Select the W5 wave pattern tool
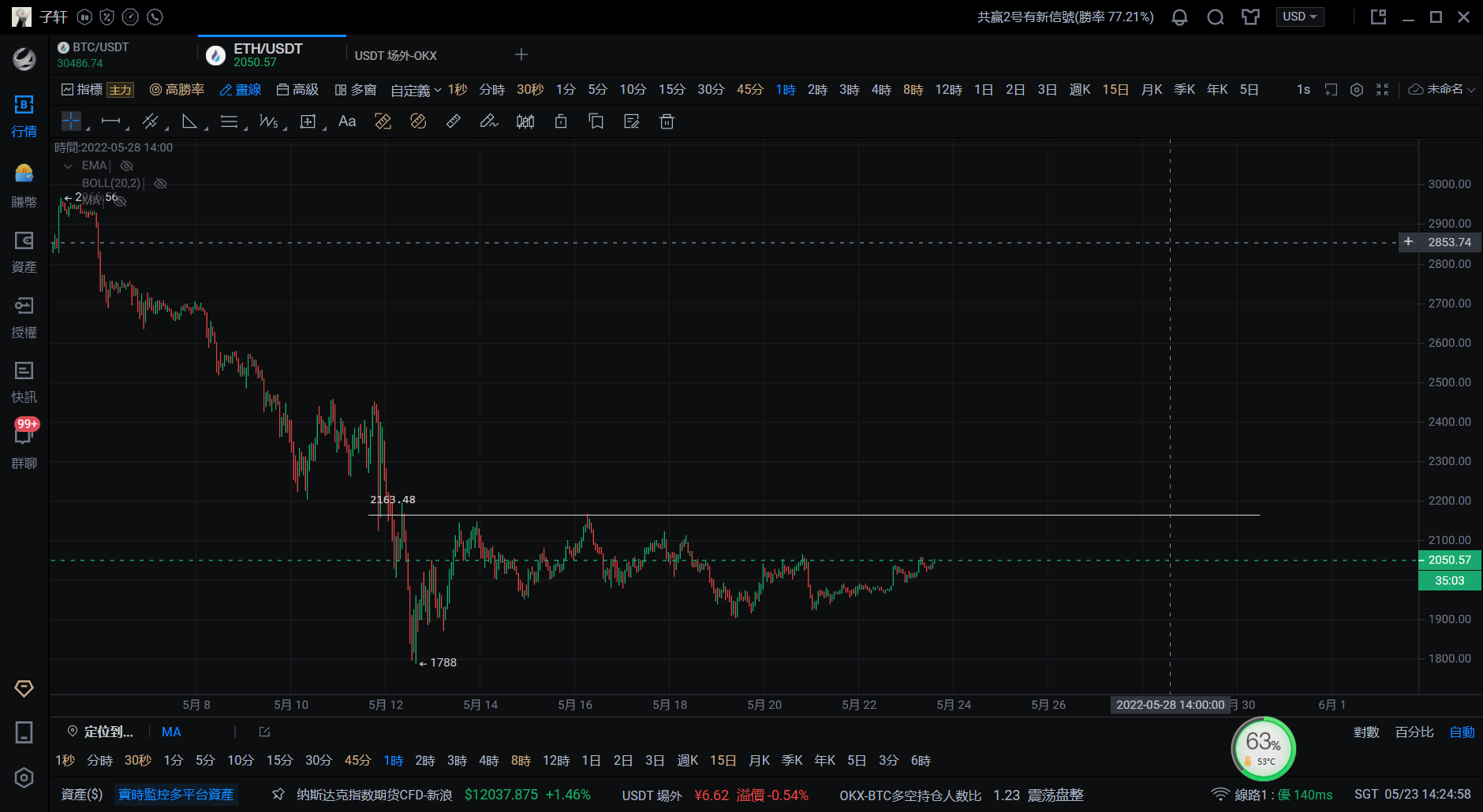1483x812 pixels. (268, 121)
